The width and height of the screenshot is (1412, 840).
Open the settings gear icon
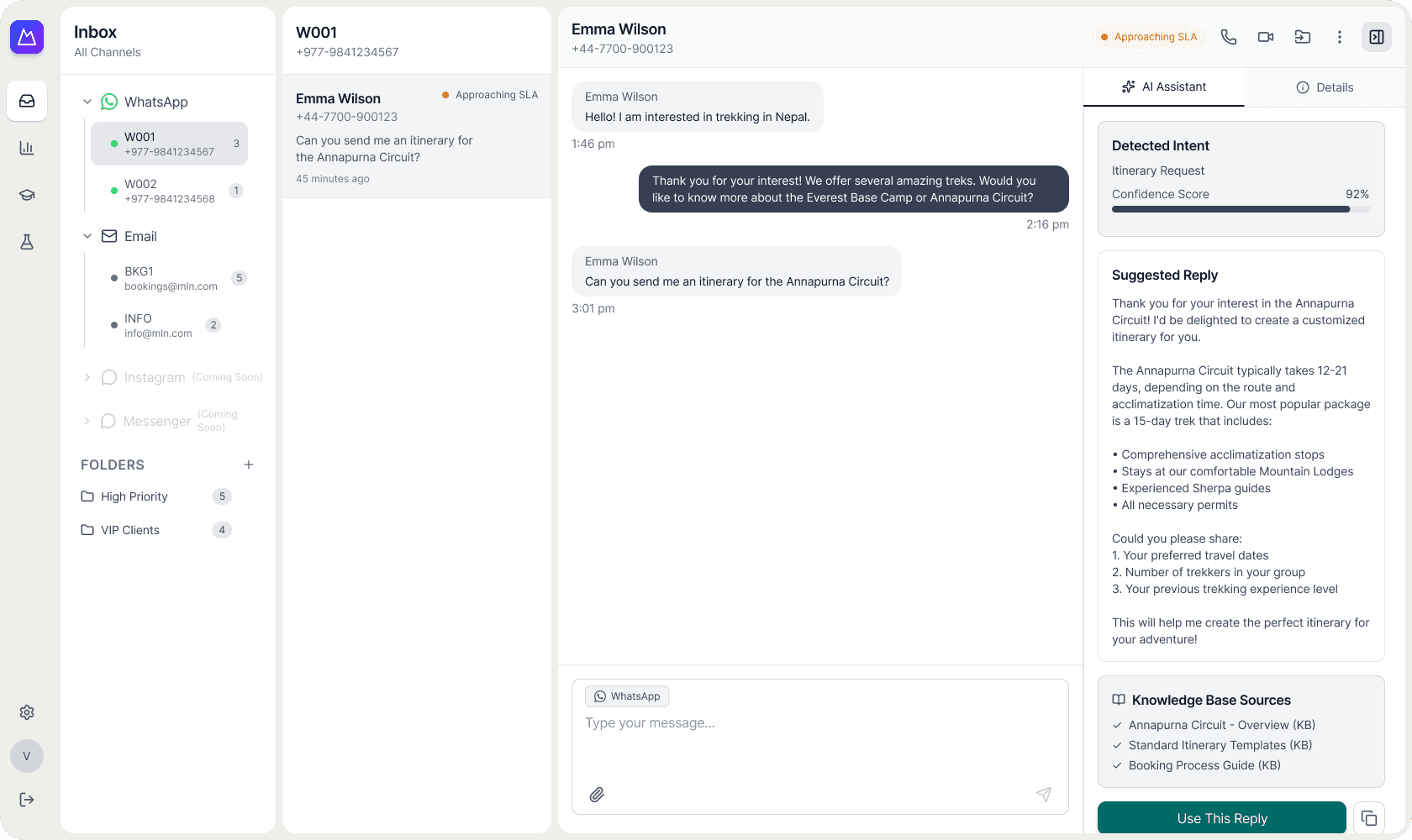tap(27, 712)
